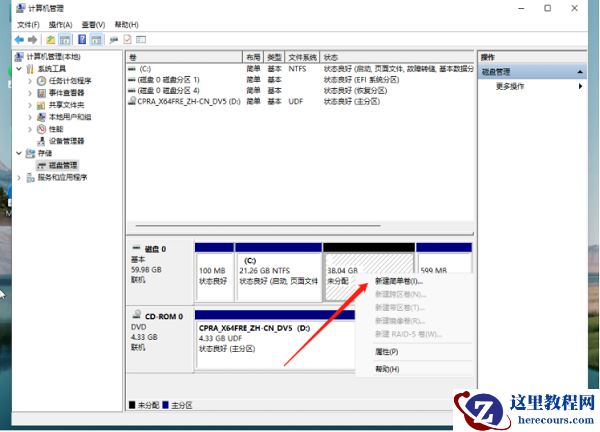
Task: Sort by the 类型 column header
Action: [274, 57]
